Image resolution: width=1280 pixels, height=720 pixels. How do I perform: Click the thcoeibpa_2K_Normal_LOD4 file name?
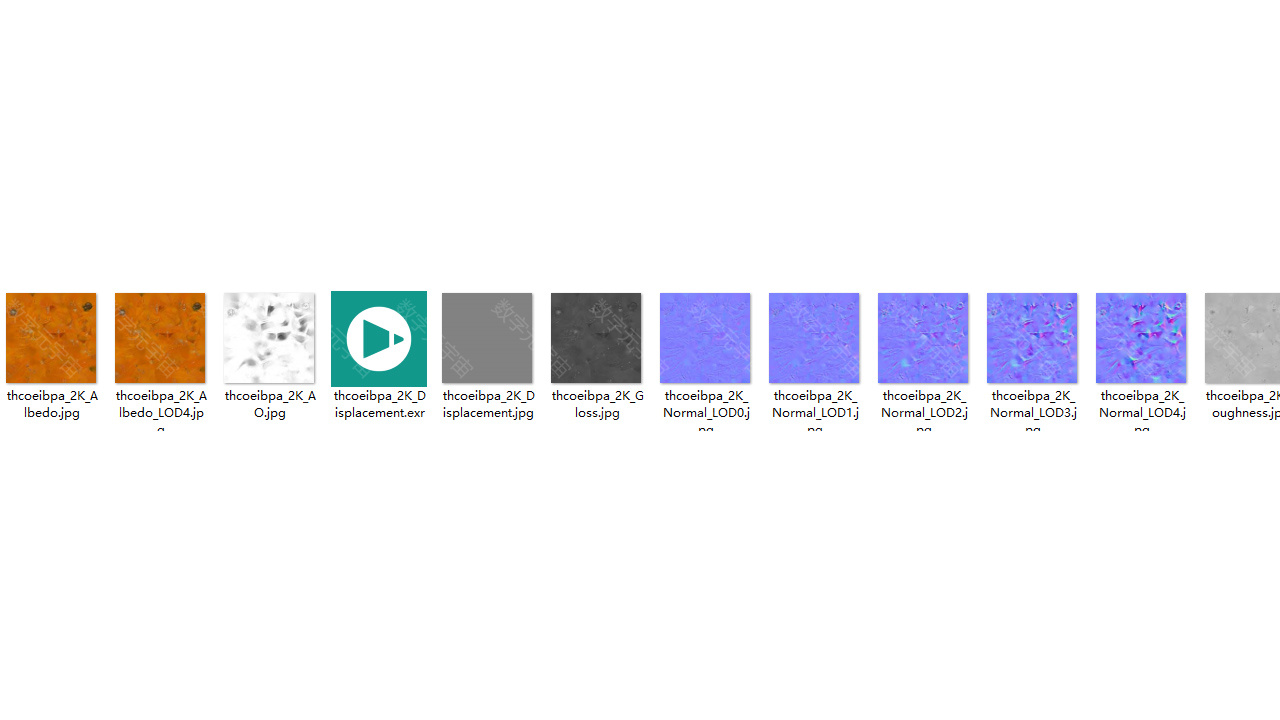[x=1141, y=411]
